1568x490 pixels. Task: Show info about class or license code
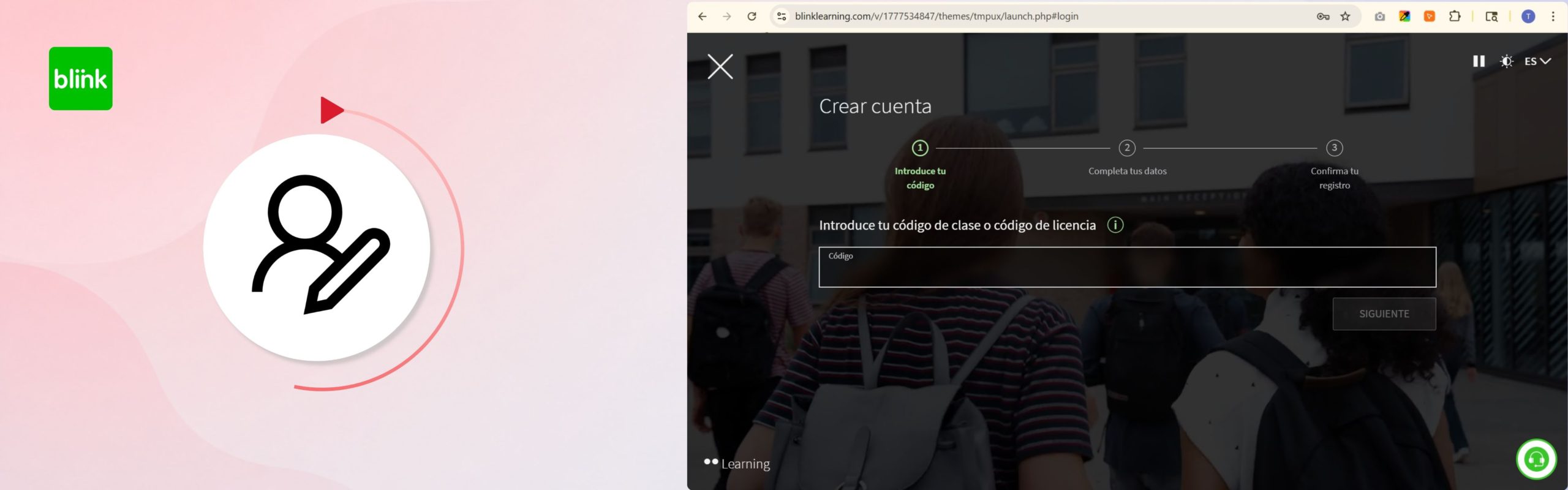[x=1115, y=225]
